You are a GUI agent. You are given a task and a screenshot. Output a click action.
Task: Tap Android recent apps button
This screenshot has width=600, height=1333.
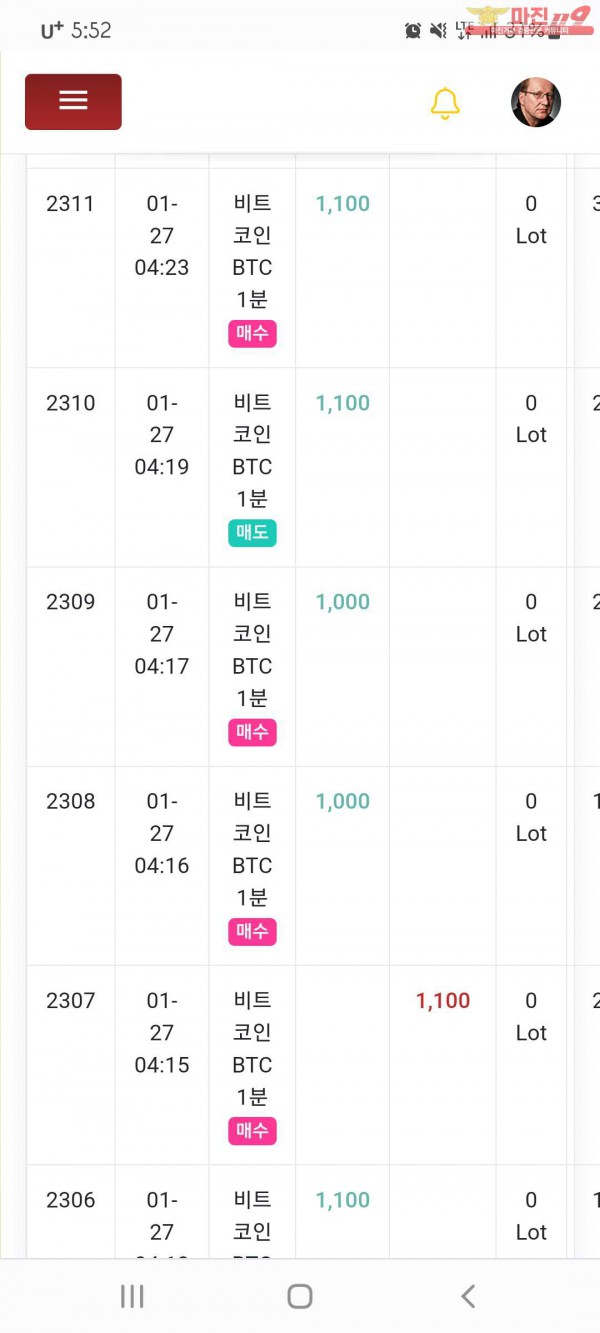tap(132, 1296)
